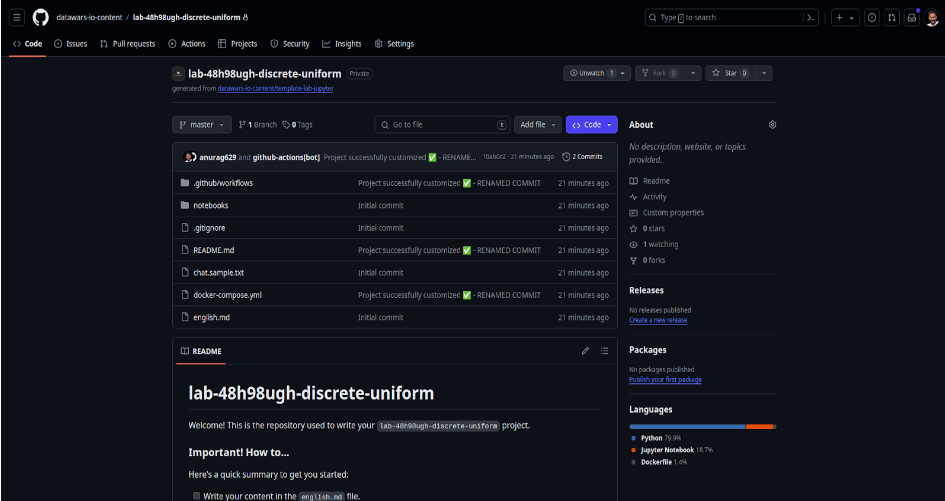945x501 pixels.
Task: Open the datawars-io-content organization link
Action: coord(89,17)
